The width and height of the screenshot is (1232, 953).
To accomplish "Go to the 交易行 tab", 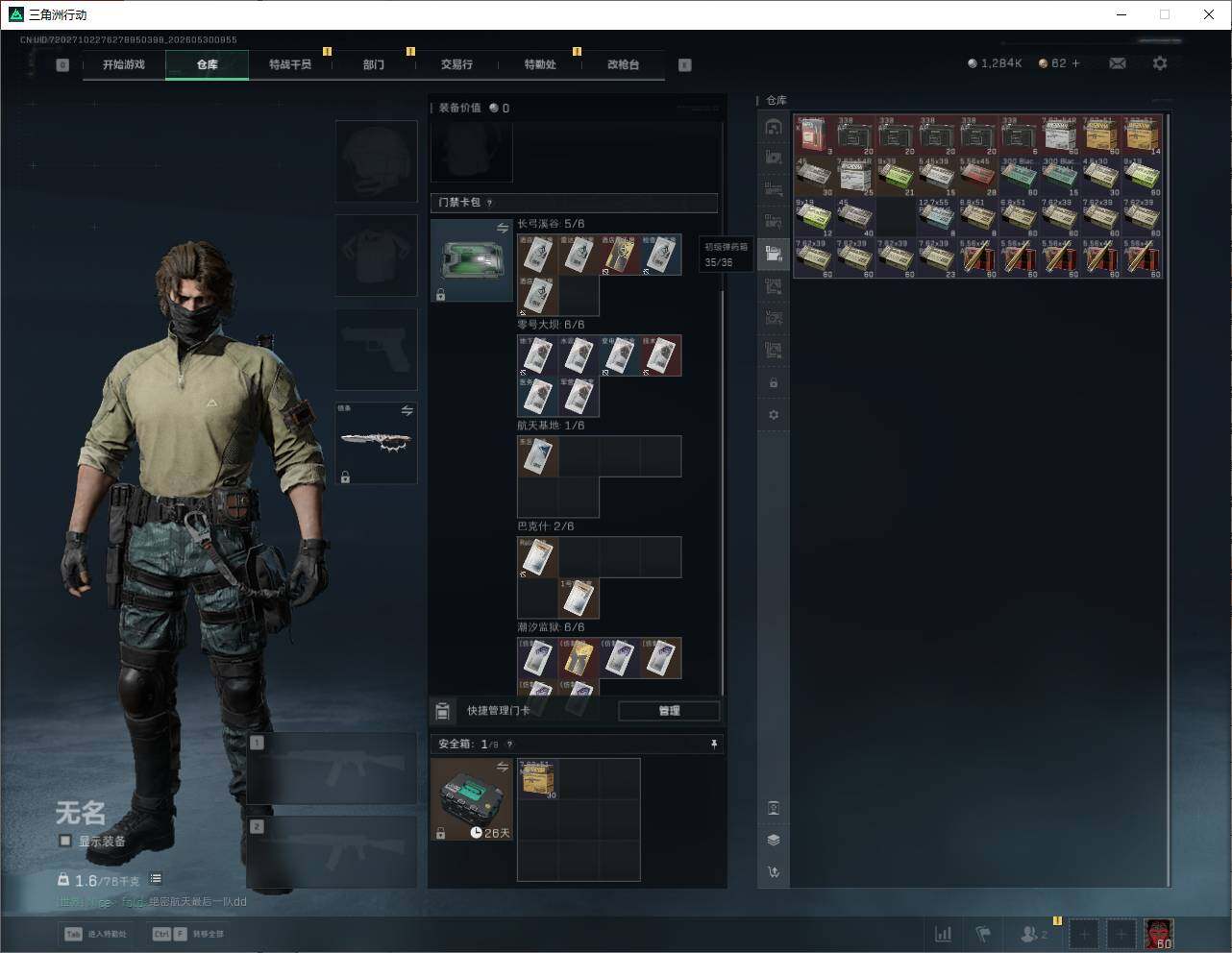I will [x=456, y=64].
